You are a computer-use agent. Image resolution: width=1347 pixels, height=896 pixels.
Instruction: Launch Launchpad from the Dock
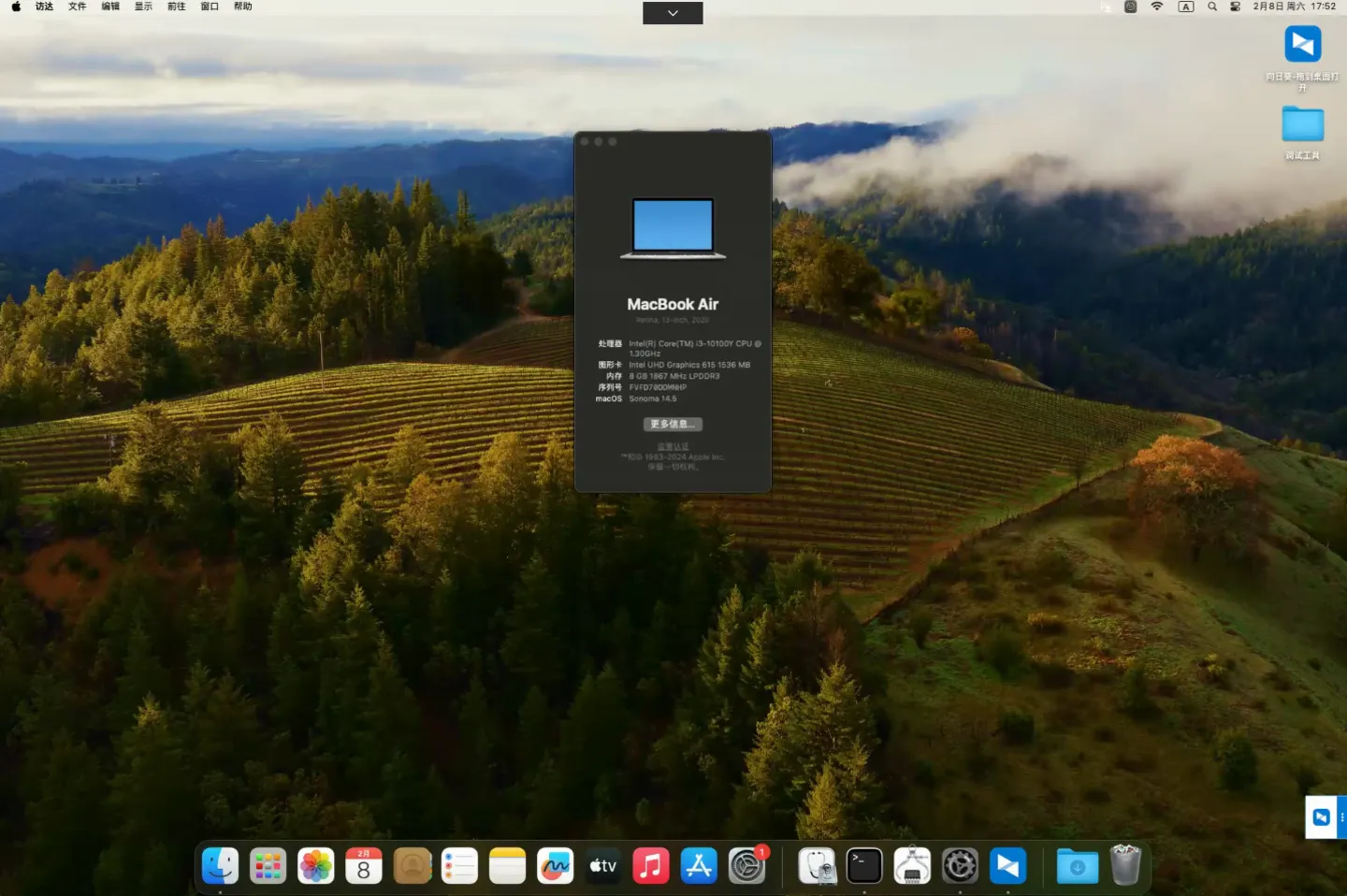(268, 866)
